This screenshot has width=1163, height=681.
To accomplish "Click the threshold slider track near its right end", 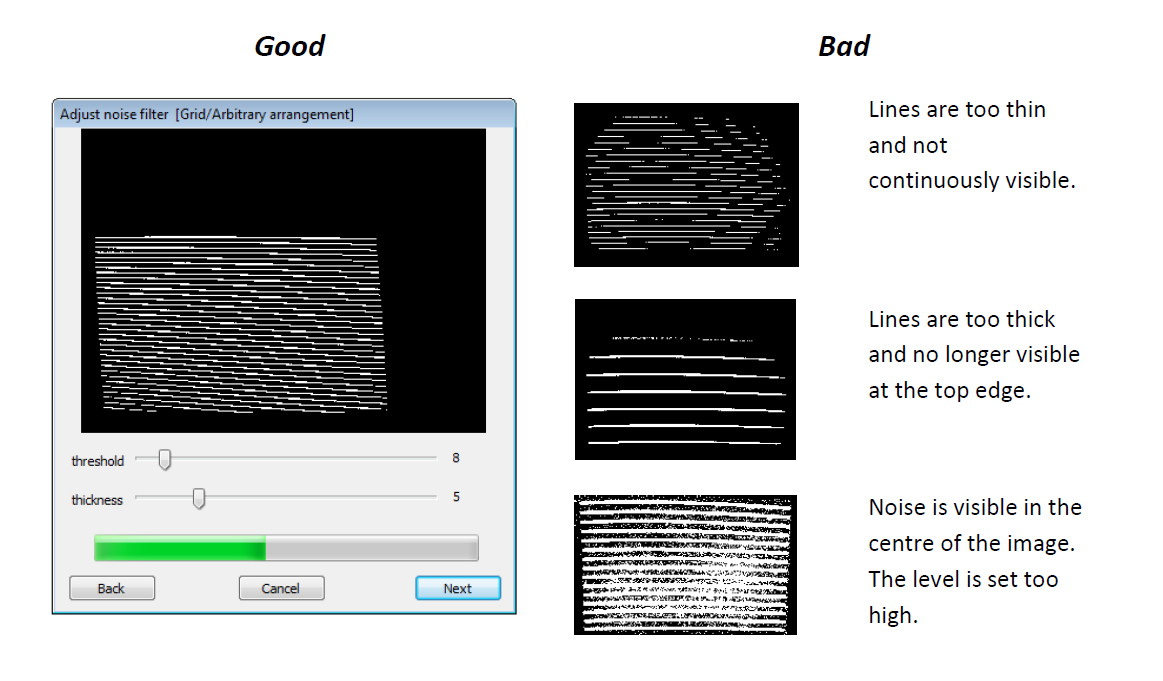I will (x=420, y=459).
